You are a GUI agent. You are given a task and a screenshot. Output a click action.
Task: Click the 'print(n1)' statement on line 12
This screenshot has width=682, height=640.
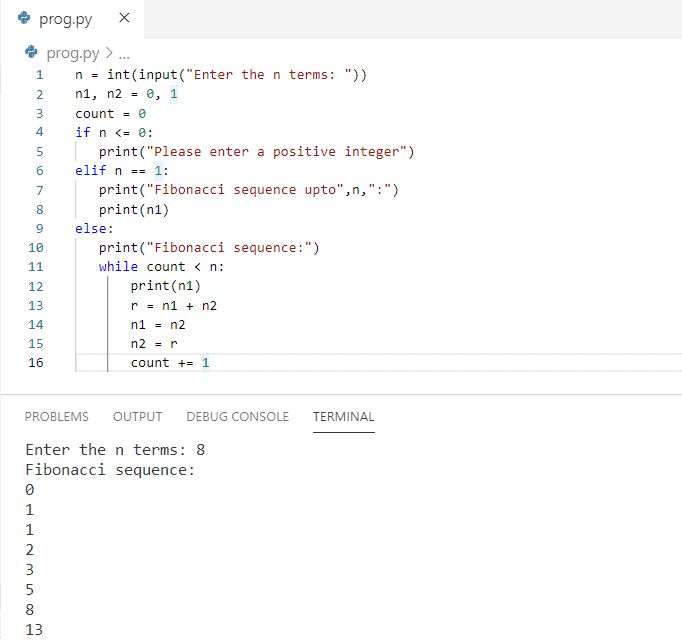click(x=165, y=286)
